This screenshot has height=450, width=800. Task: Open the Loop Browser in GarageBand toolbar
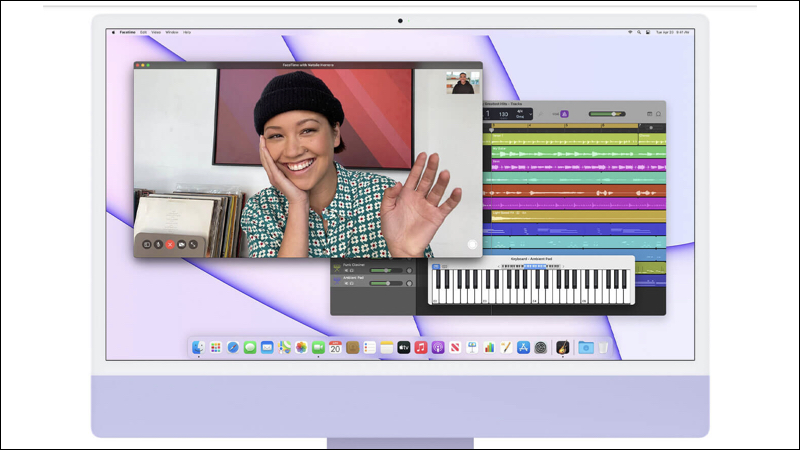click(x=658, y=114)
